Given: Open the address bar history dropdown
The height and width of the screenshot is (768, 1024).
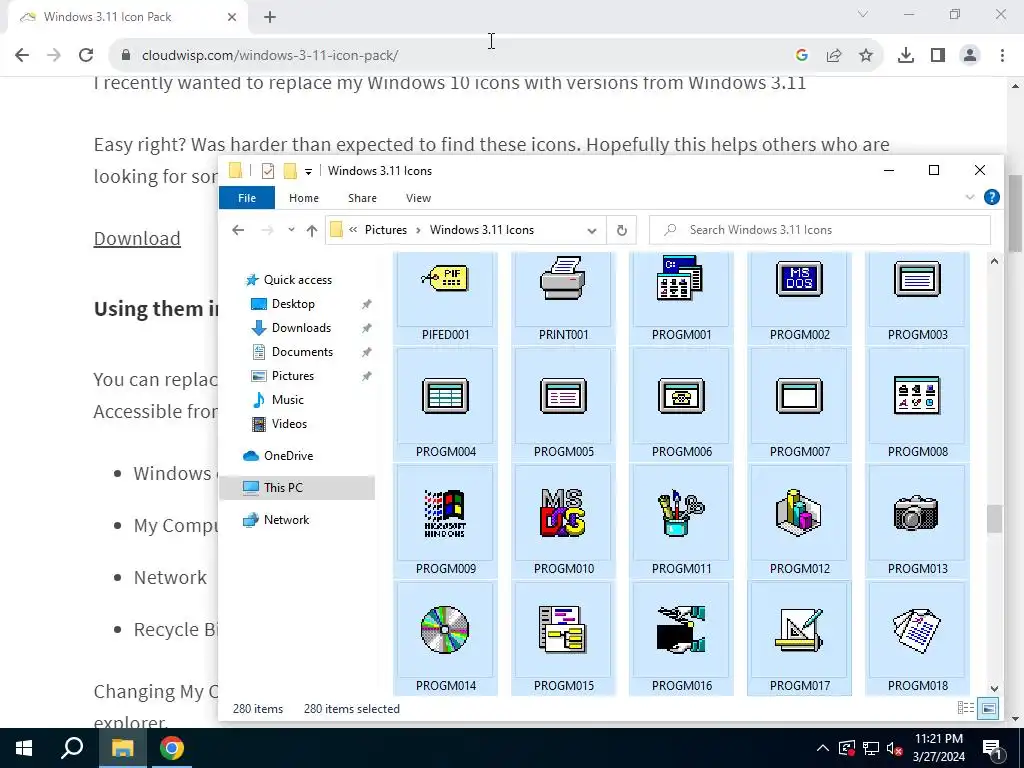Looking at the screenshot, I should pos(592,230).
